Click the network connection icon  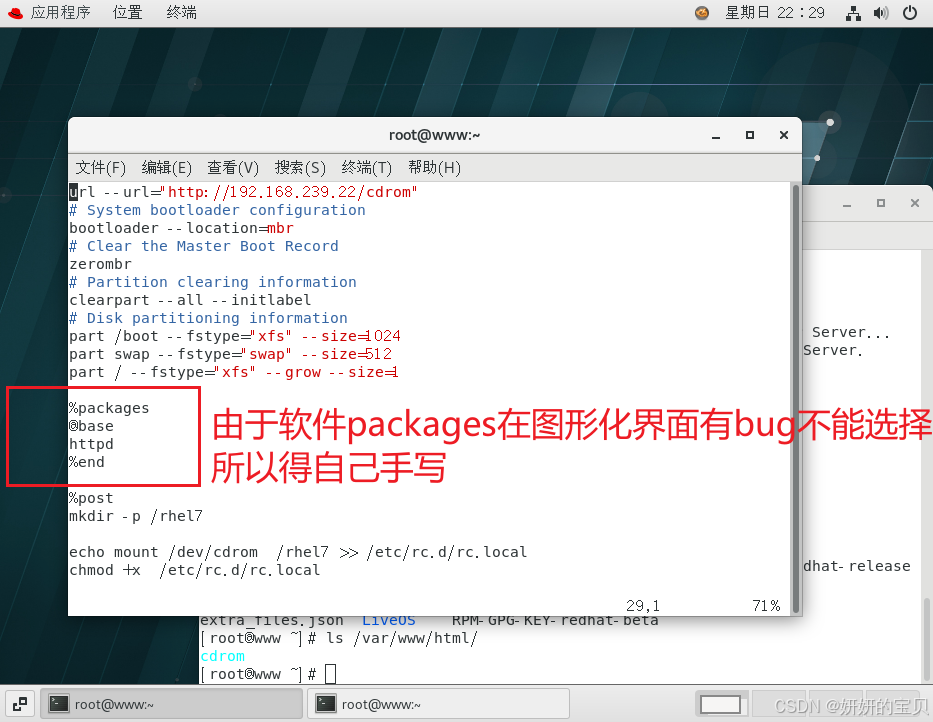tap(853, 13)
